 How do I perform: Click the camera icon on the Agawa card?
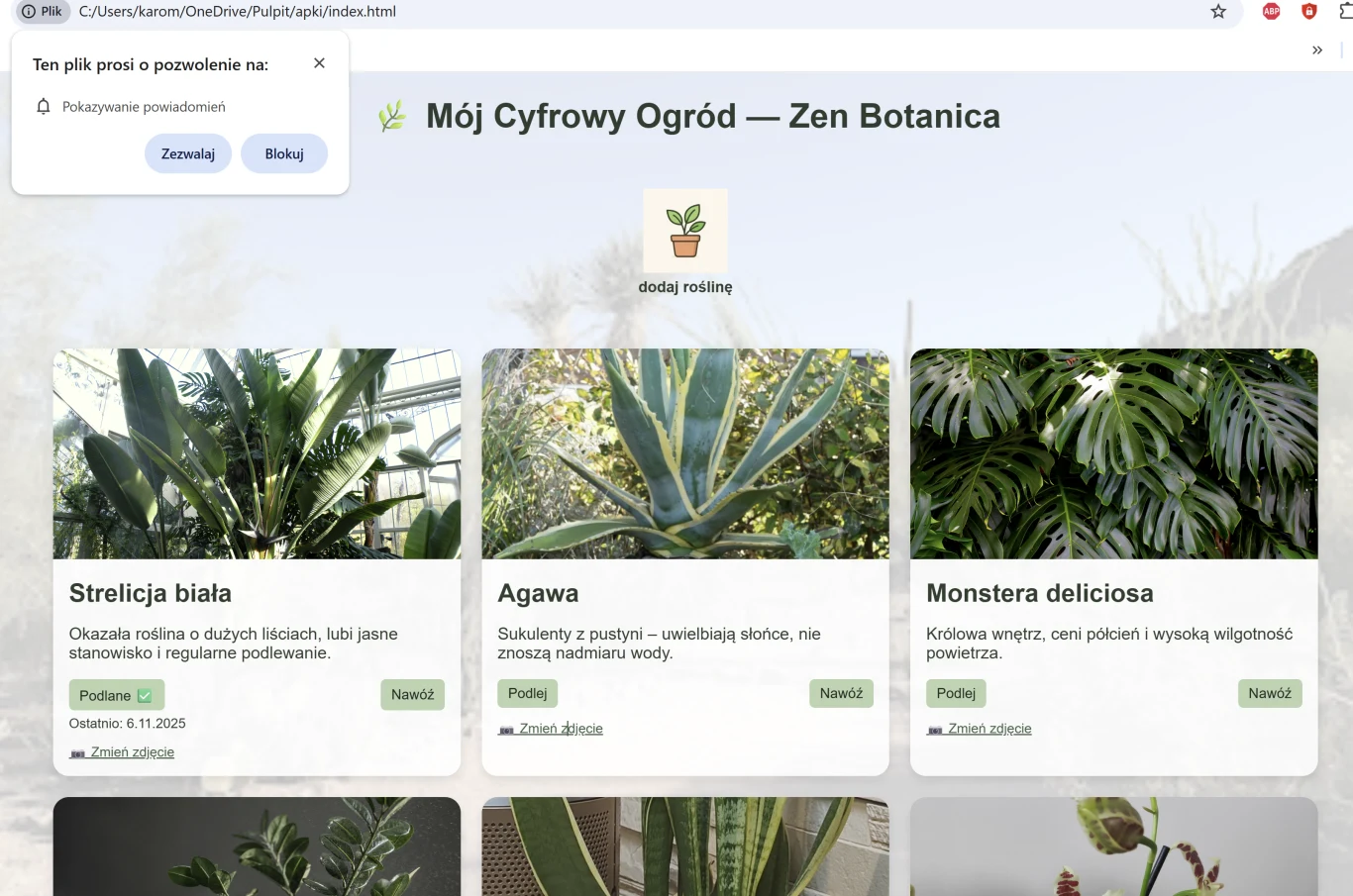click(x=506, y=728)
